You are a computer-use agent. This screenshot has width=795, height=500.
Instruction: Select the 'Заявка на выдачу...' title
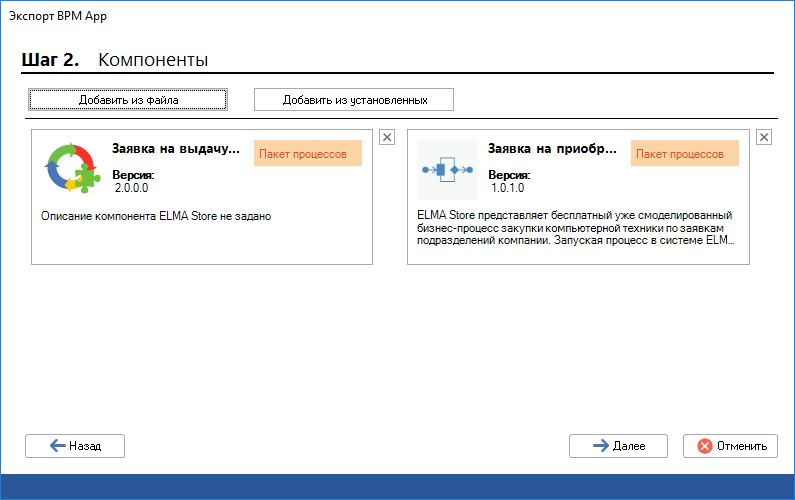click(175, 149)
